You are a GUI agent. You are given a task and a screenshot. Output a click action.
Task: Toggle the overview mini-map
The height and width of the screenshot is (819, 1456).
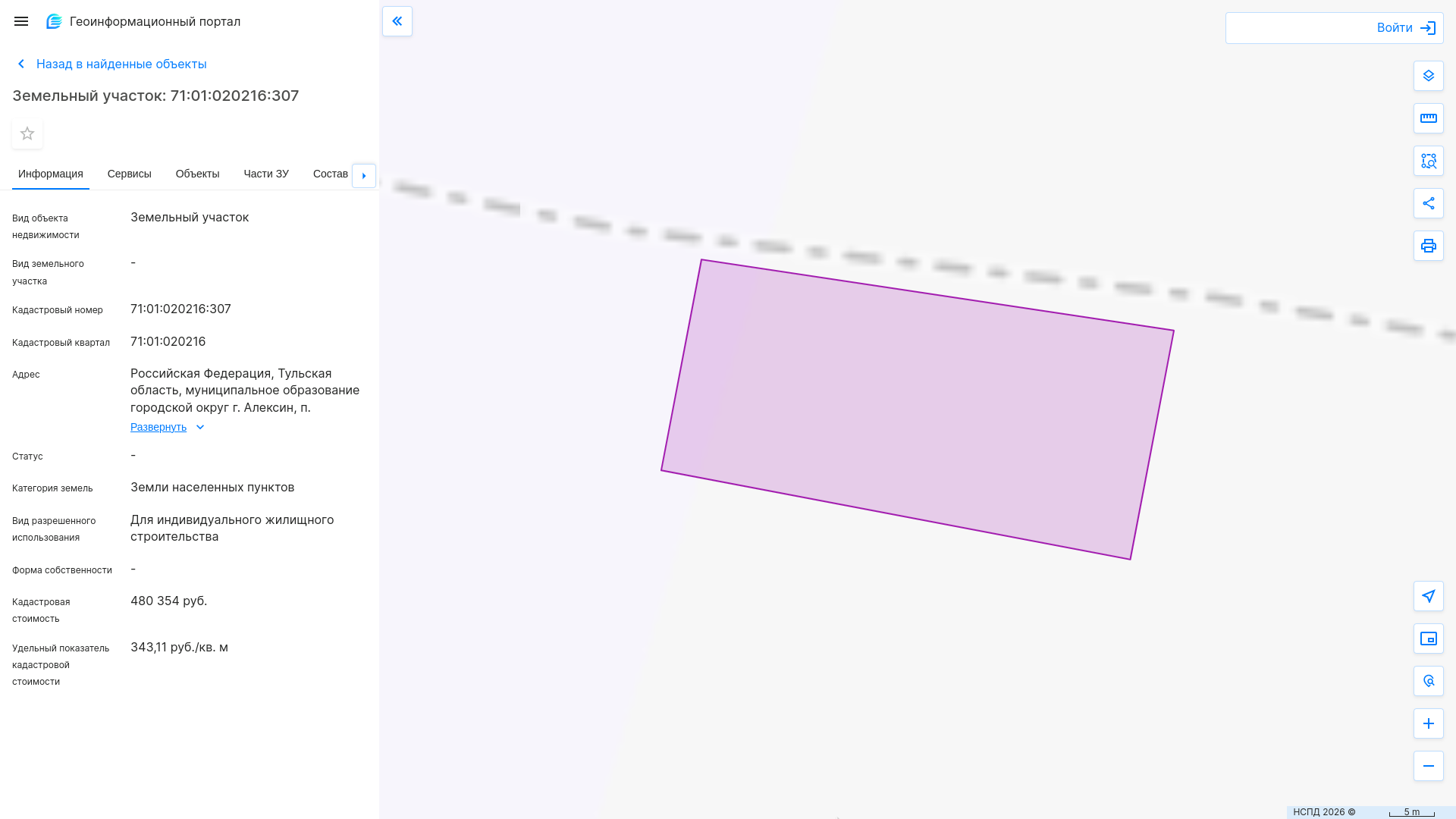coord(1428,639)
